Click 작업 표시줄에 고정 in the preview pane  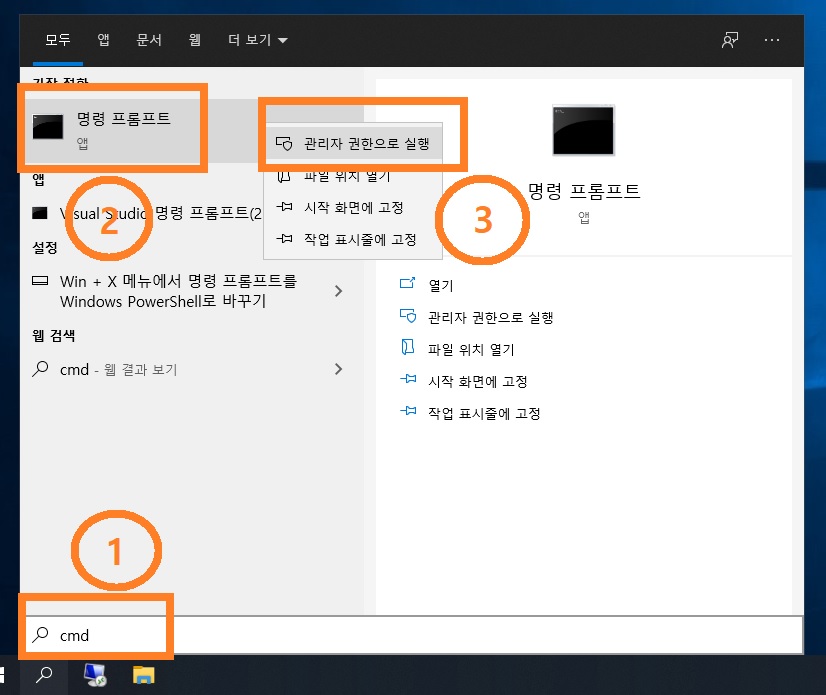click(x=484, y=414)
